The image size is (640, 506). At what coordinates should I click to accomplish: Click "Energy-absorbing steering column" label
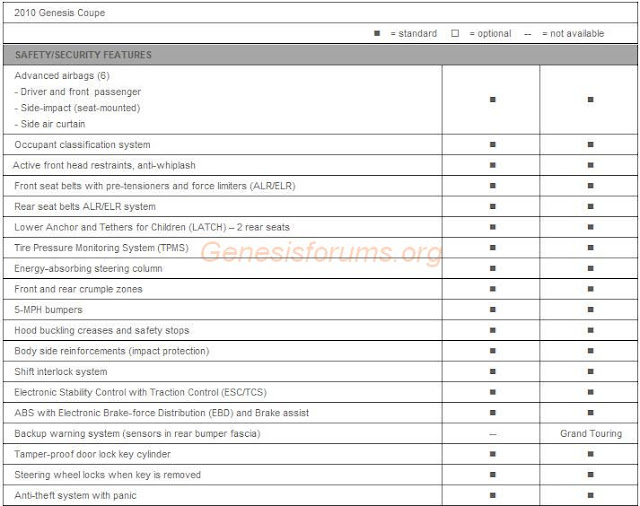(x=88, y=269)
